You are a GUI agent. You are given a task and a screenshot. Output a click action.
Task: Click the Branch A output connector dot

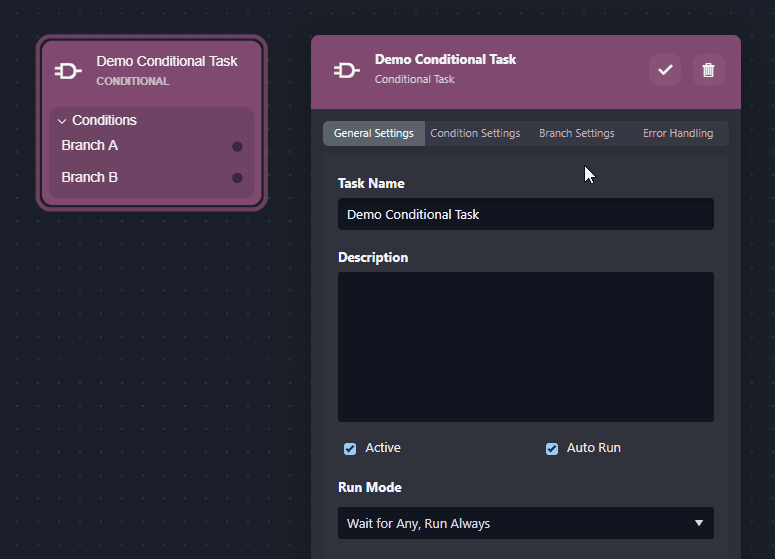(237, 146)
